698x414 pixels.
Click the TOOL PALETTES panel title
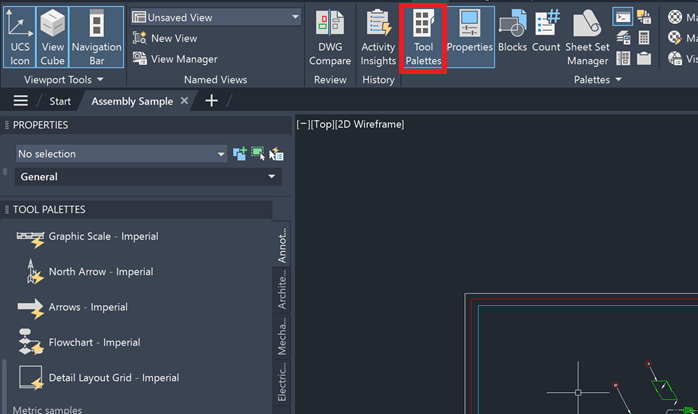[x=49, y=210]
